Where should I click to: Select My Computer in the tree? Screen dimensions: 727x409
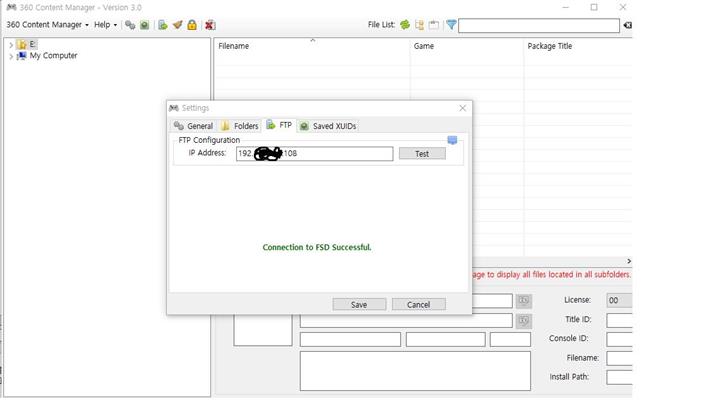coord(53,56)
